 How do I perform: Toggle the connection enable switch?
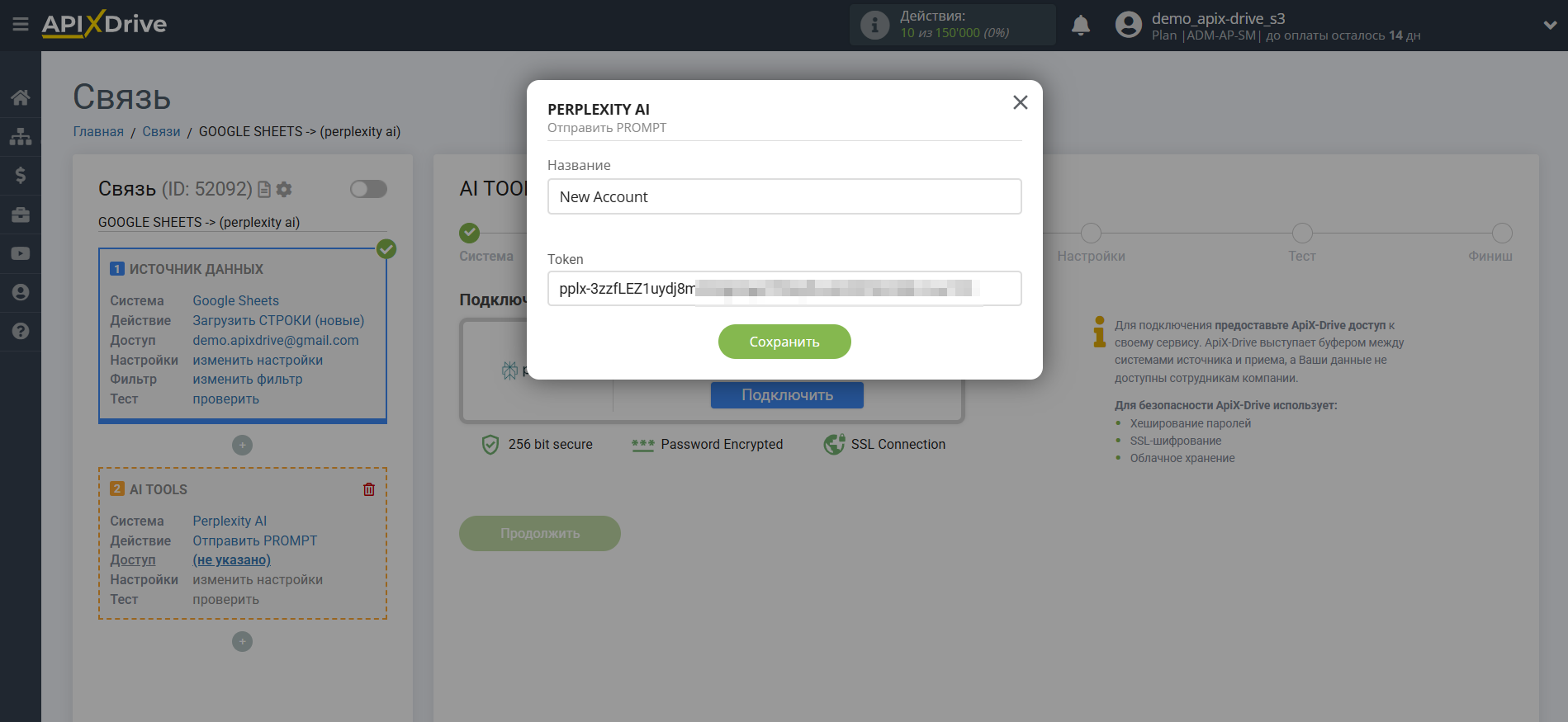368,189
